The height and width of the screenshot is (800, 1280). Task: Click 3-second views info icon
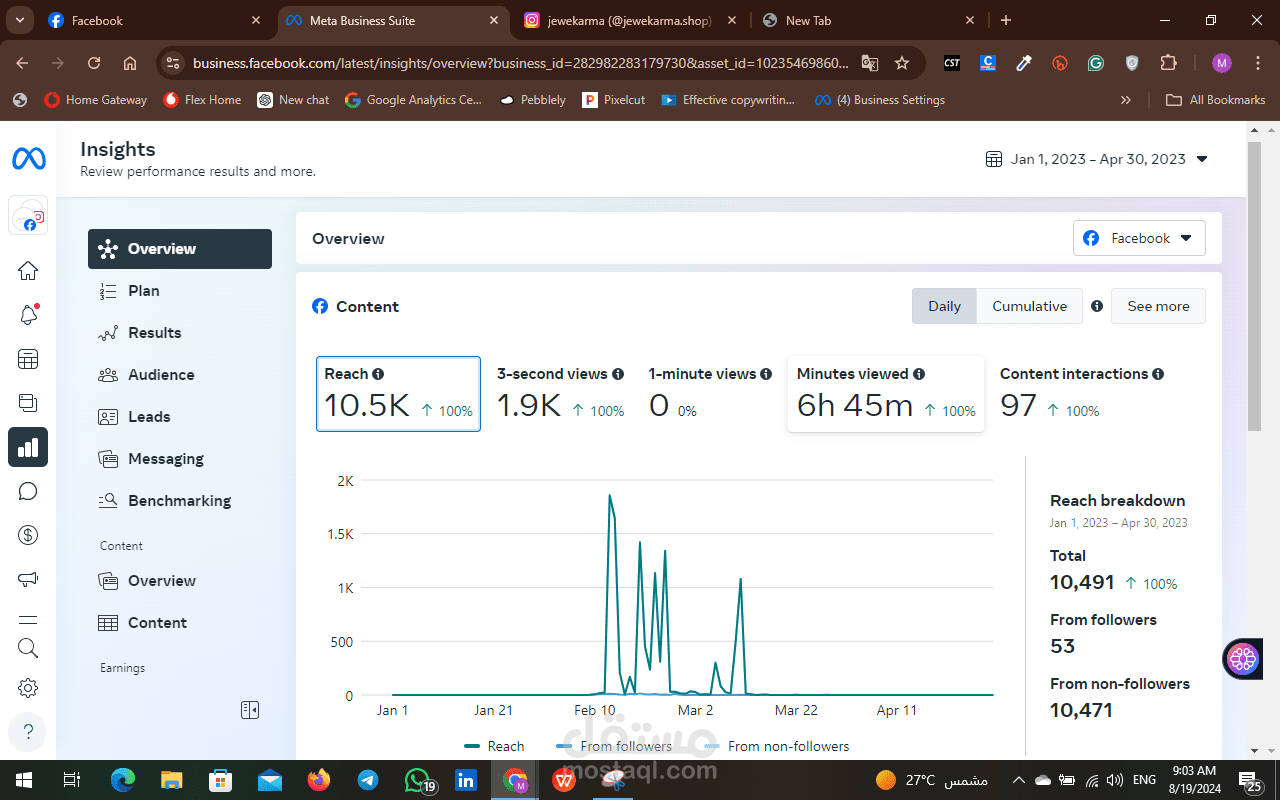(x=618, y=374)
